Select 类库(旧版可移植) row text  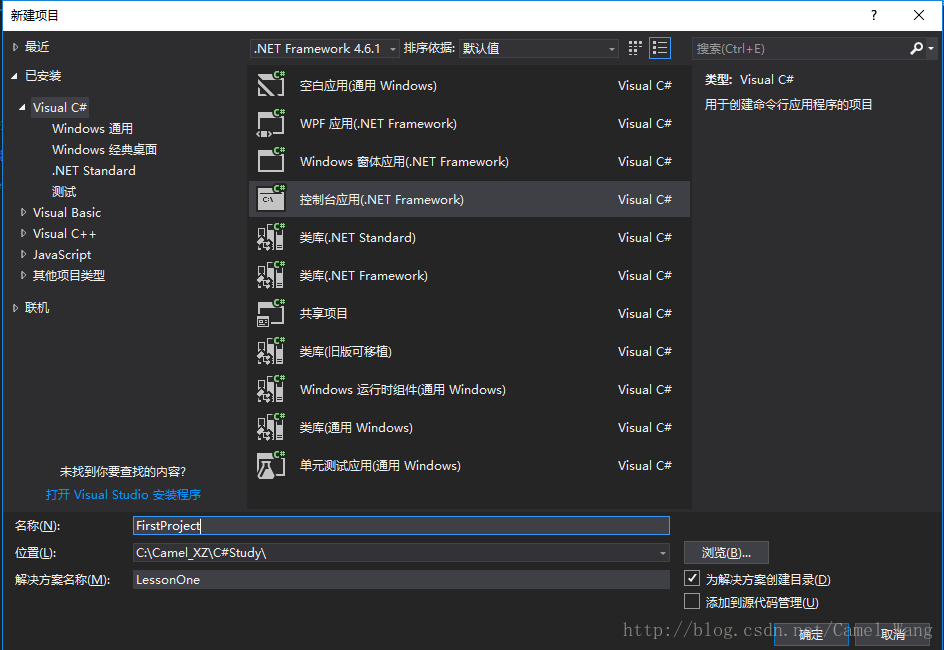(346, 351)
